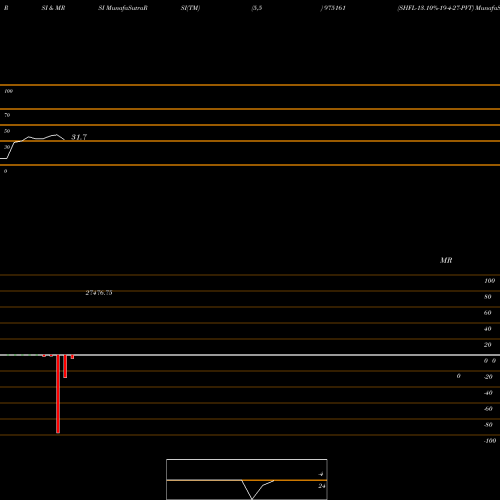Click the 27476.75 value label
This screenshot has height=500, width=500.
99,293
